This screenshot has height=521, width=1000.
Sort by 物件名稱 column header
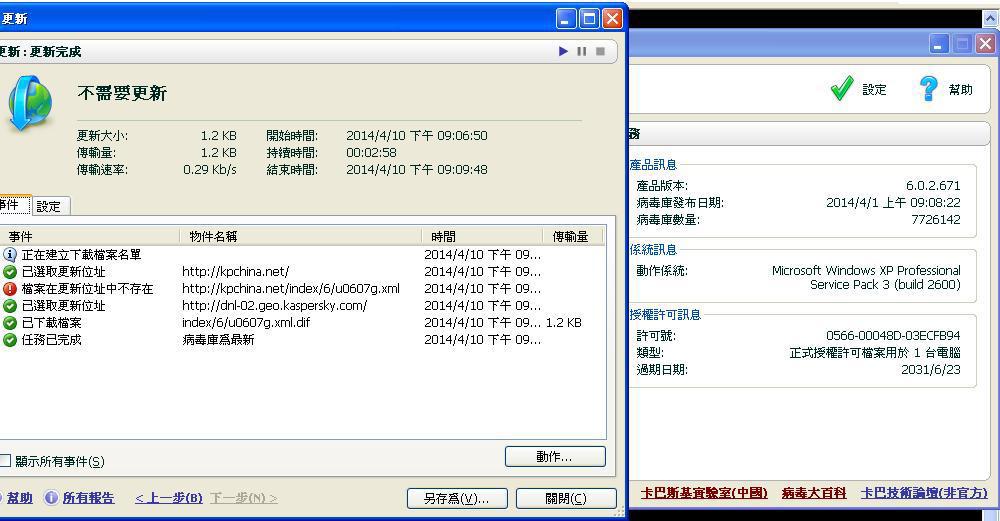300,237
